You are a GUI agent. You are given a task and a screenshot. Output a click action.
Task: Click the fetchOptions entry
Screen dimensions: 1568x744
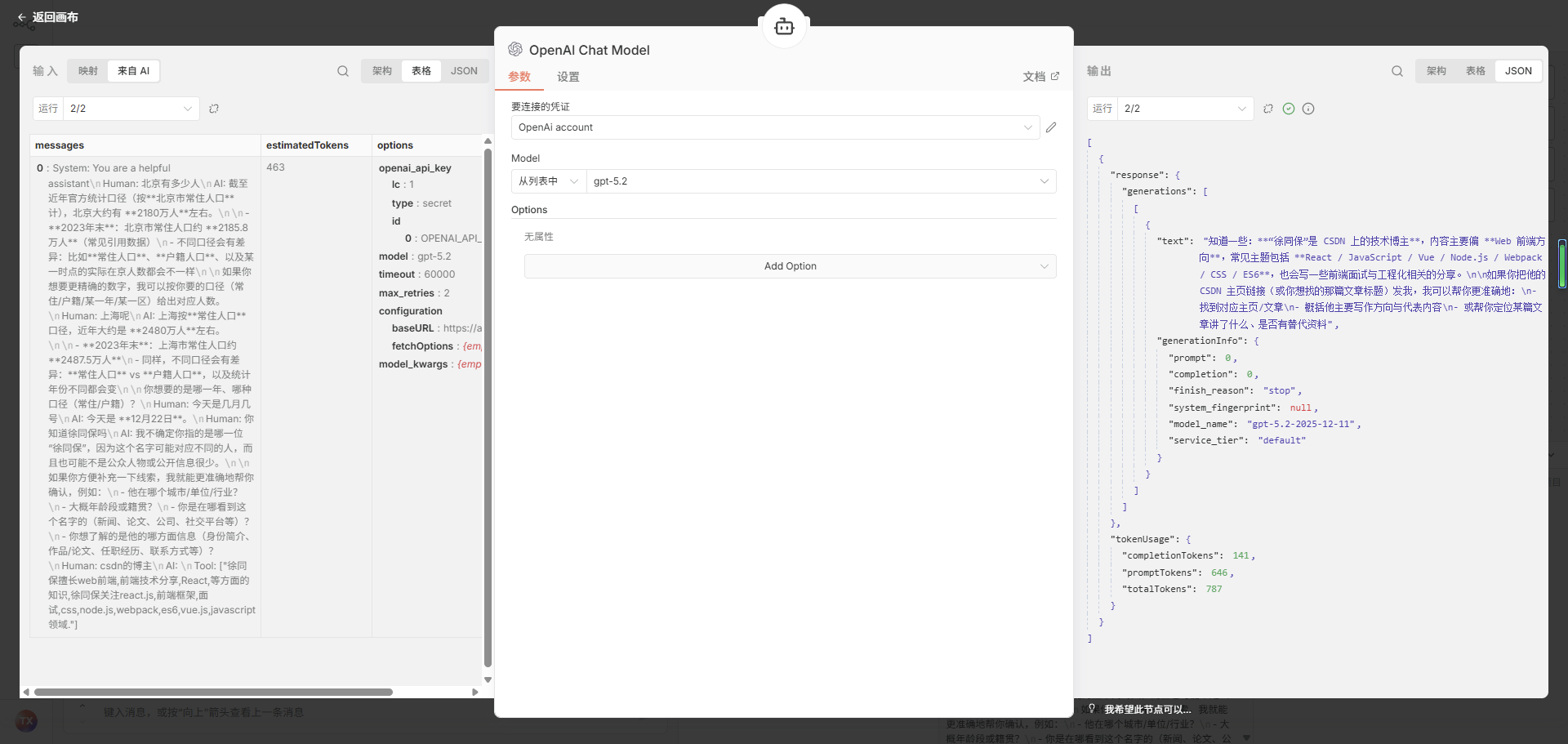pos(437,346)
